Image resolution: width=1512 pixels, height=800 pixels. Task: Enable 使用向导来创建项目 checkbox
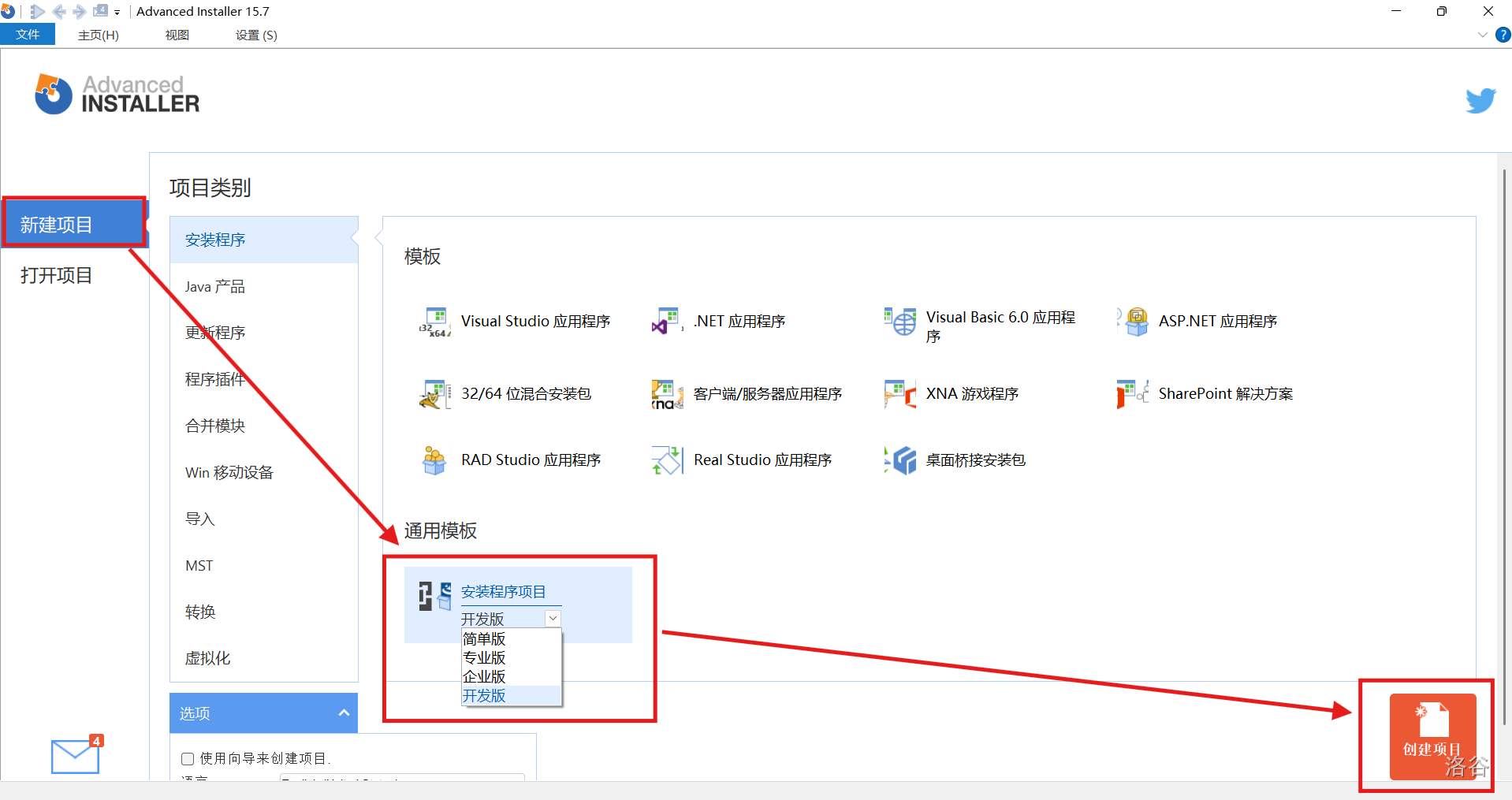pyautogui.click(x=188, y=759)
